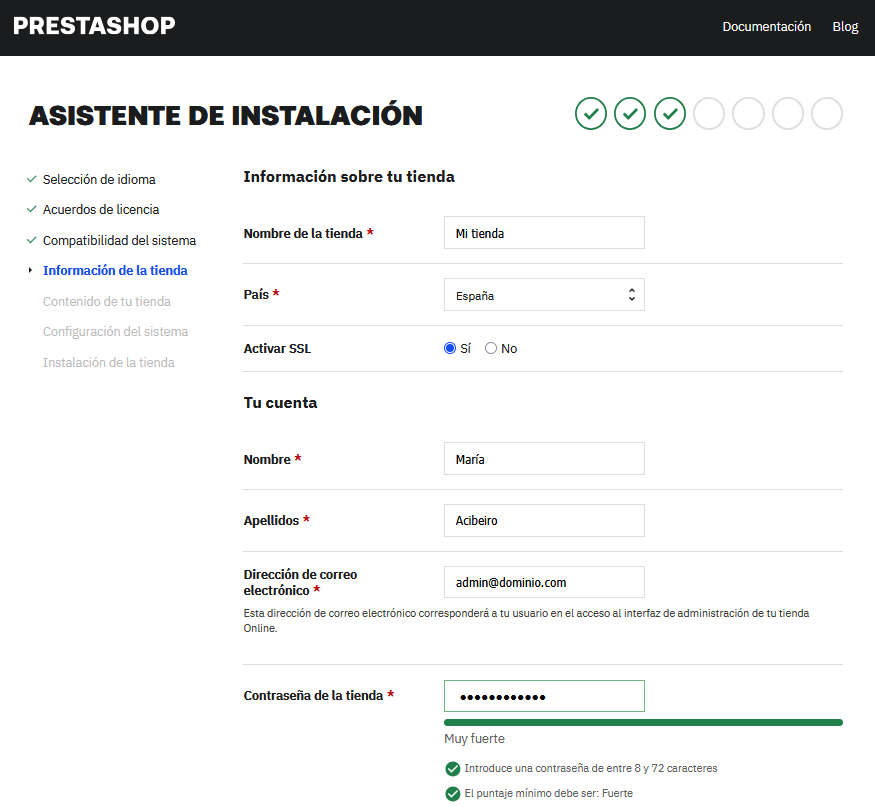The width and height of the screenshot is (875, 807).
Task: Focus the Apellidos field
Action: click(544, 521)
